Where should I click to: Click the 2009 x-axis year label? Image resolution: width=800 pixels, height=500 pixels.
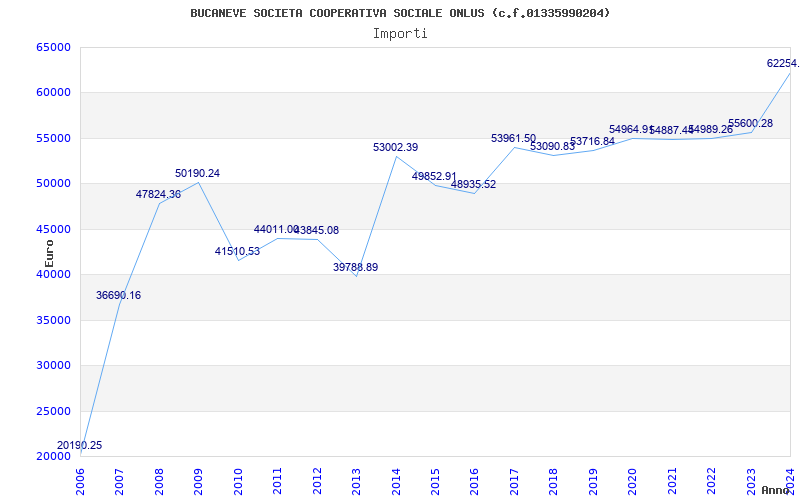[x=198, y=481]
